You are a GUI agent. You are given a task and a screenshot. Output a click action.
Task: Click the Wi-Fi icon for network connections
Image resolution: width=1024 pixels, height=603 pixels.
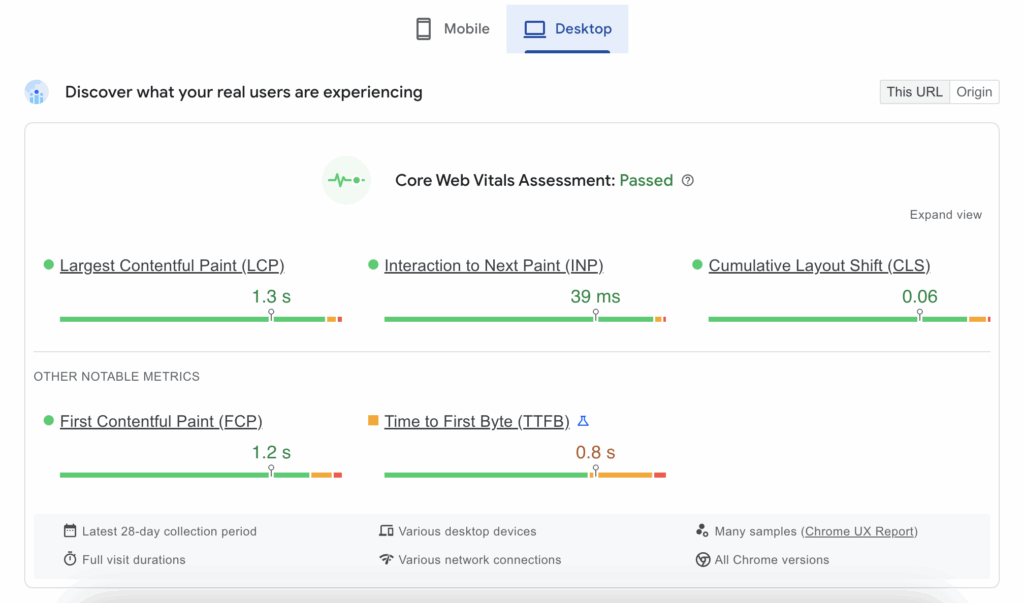point(386,559)
